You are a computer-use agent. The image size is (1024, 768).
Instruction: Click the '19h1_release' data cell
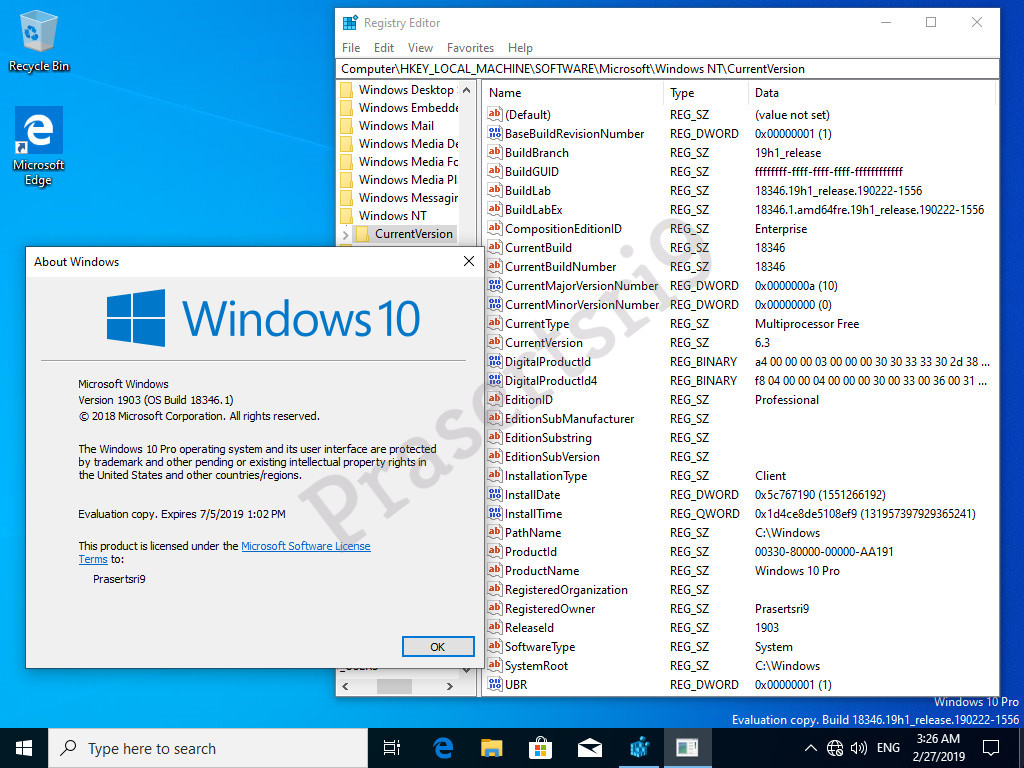click(788, 152)
